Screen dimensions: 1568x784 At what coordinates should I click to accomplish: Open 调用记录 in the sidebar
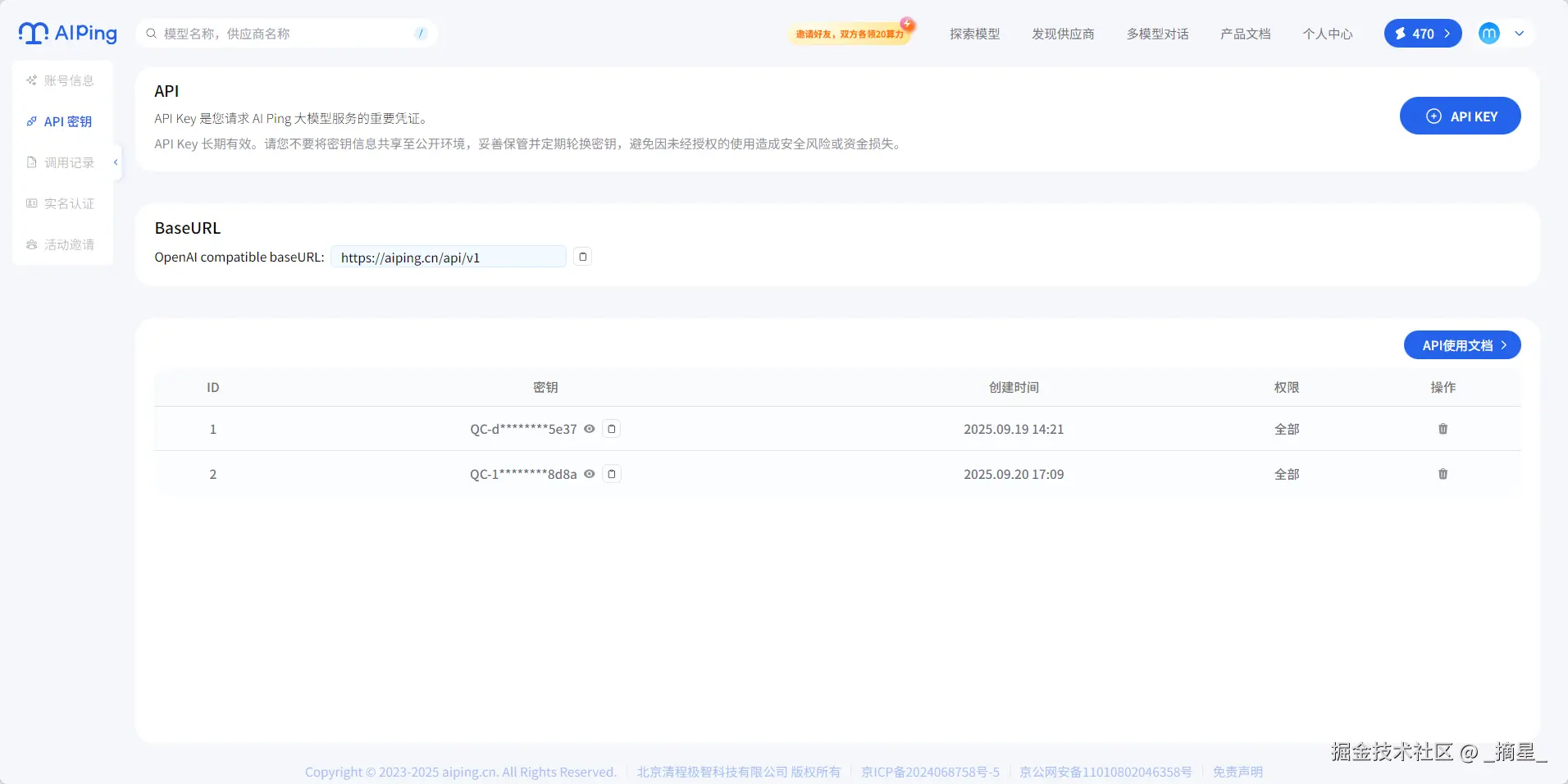[62, 162]
